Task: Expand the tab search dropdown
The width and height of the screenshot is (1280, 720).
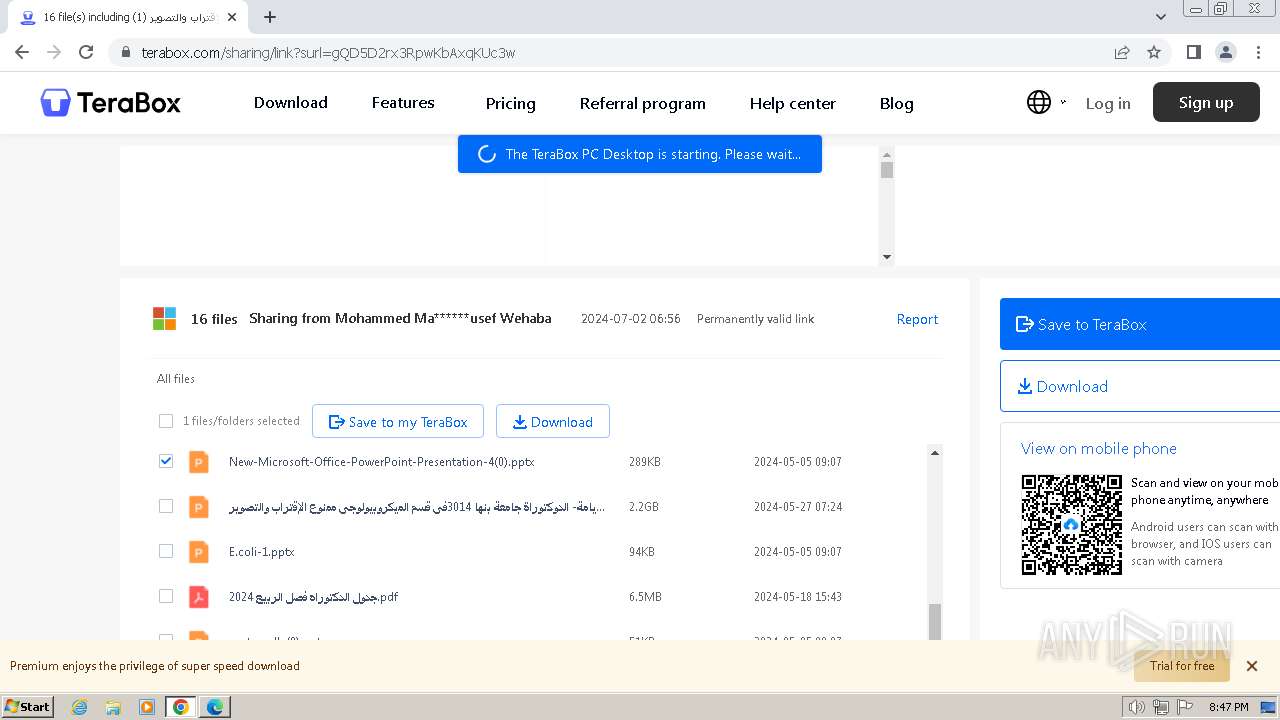Action: pos(1161,17)
